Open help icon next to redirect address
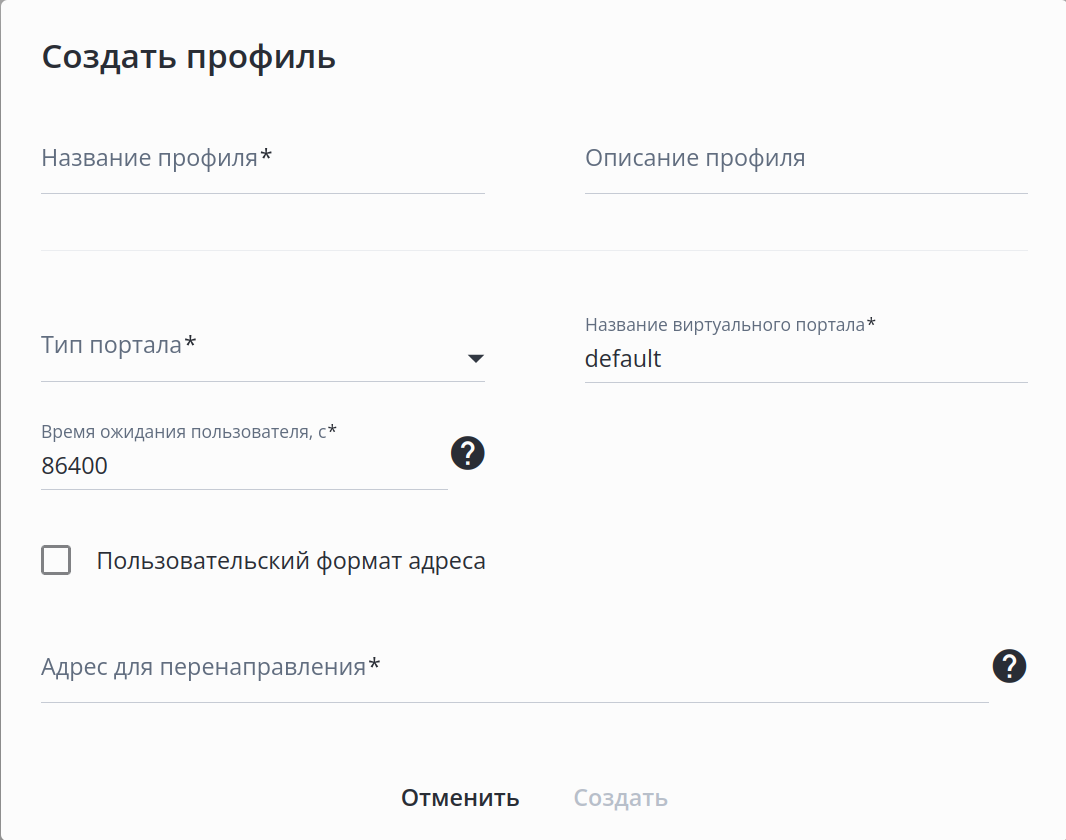This screenshot has width=1066, height=840. pyautogui.click(x=1009, y=665)
